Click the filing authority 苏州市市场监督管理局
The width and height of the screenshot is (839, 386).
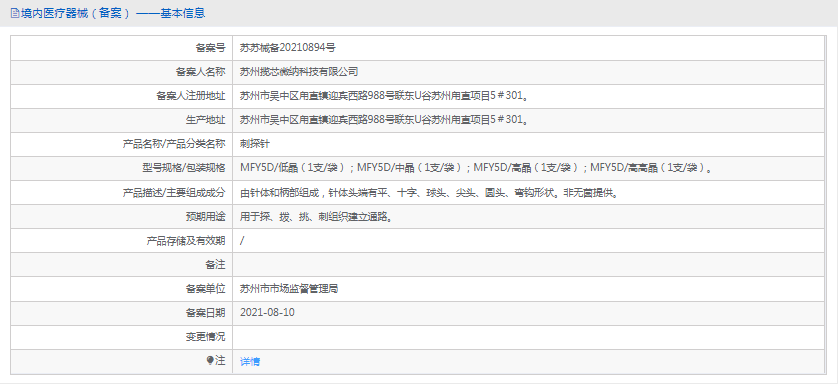pos(289,289)
